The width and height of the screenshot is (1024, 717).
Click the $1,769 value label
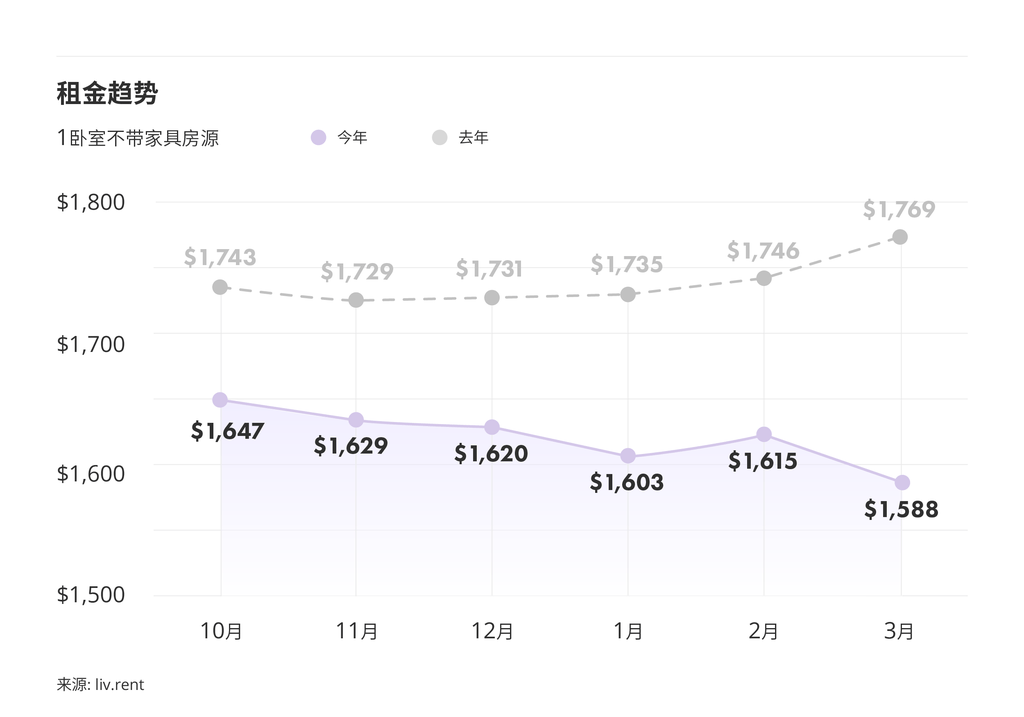[x=899, y=210]
